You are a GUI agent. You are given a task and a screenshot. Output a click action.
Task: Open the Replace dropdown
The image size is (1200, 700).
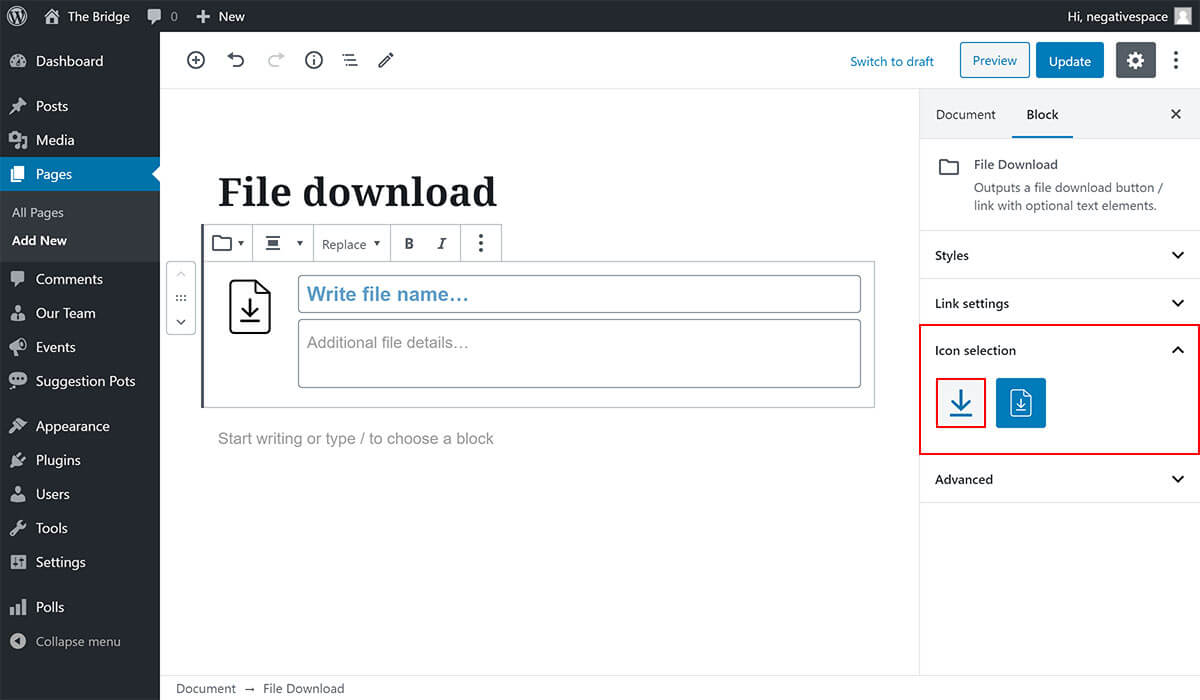click(351, 244)
